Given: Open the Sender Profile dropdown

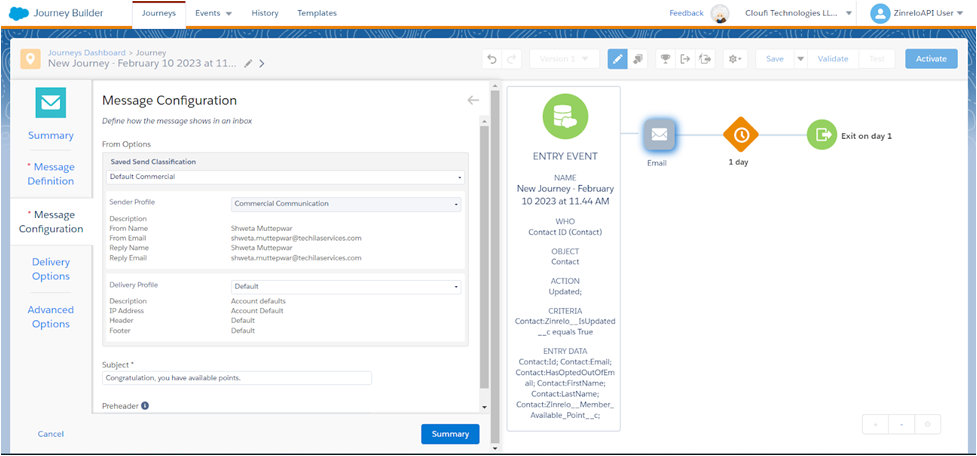Looking at the screenshot, I should tap(346, 204).
